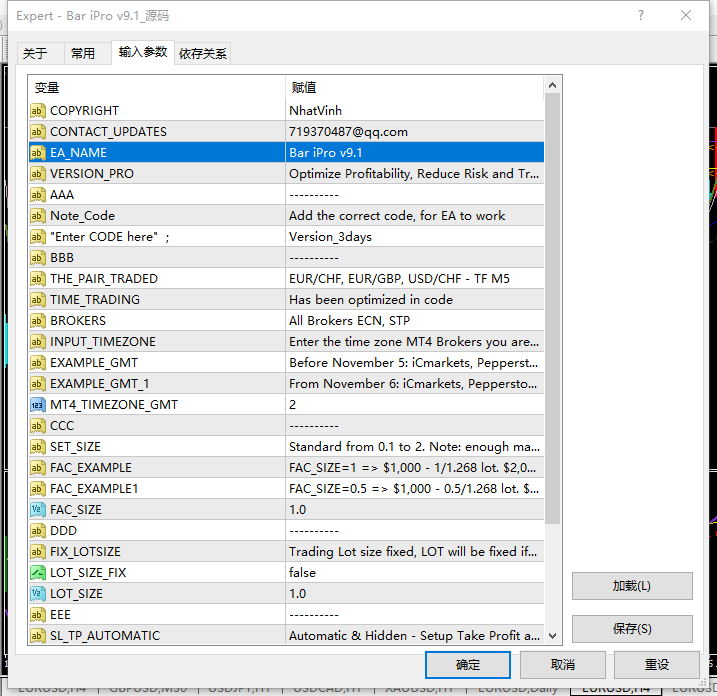
Task: Click the value Bar iPro v9.1
Action: (326, 153)
